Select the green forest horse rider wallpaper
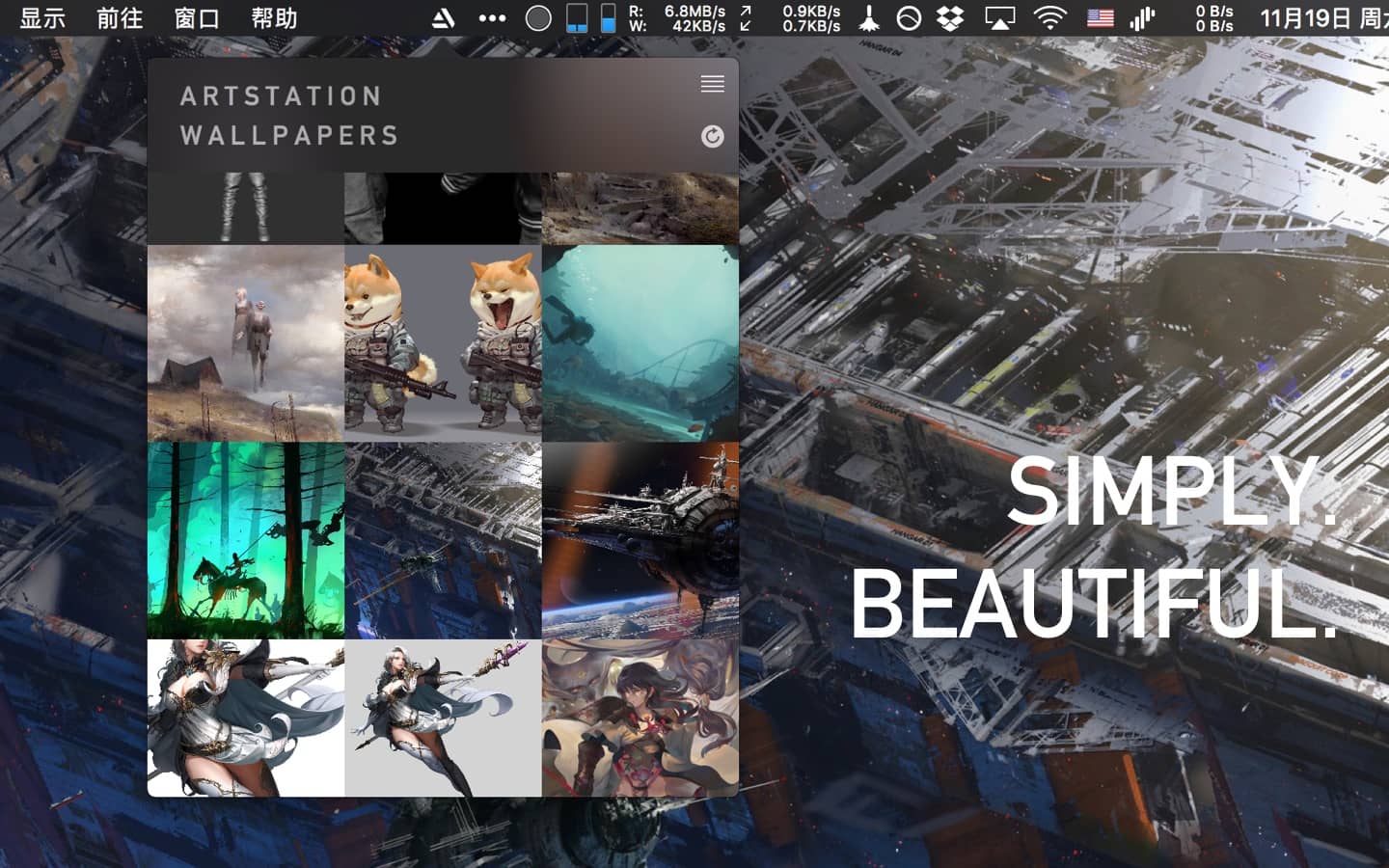Screen dimensions: 1389x868 [246, 540]
